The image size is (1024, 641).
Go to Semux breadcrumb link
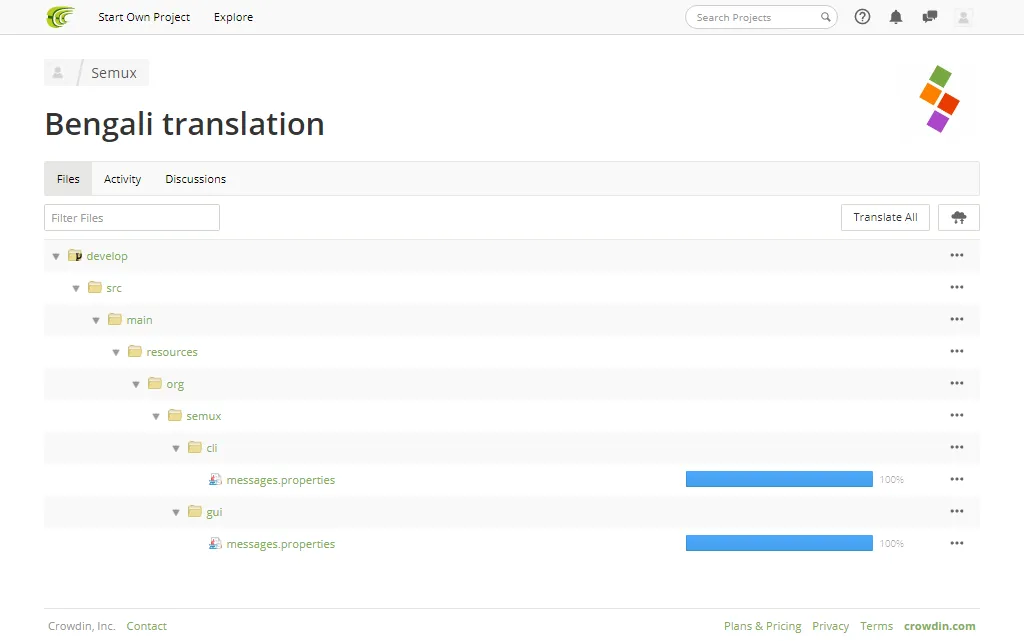[x=114, y=72]
